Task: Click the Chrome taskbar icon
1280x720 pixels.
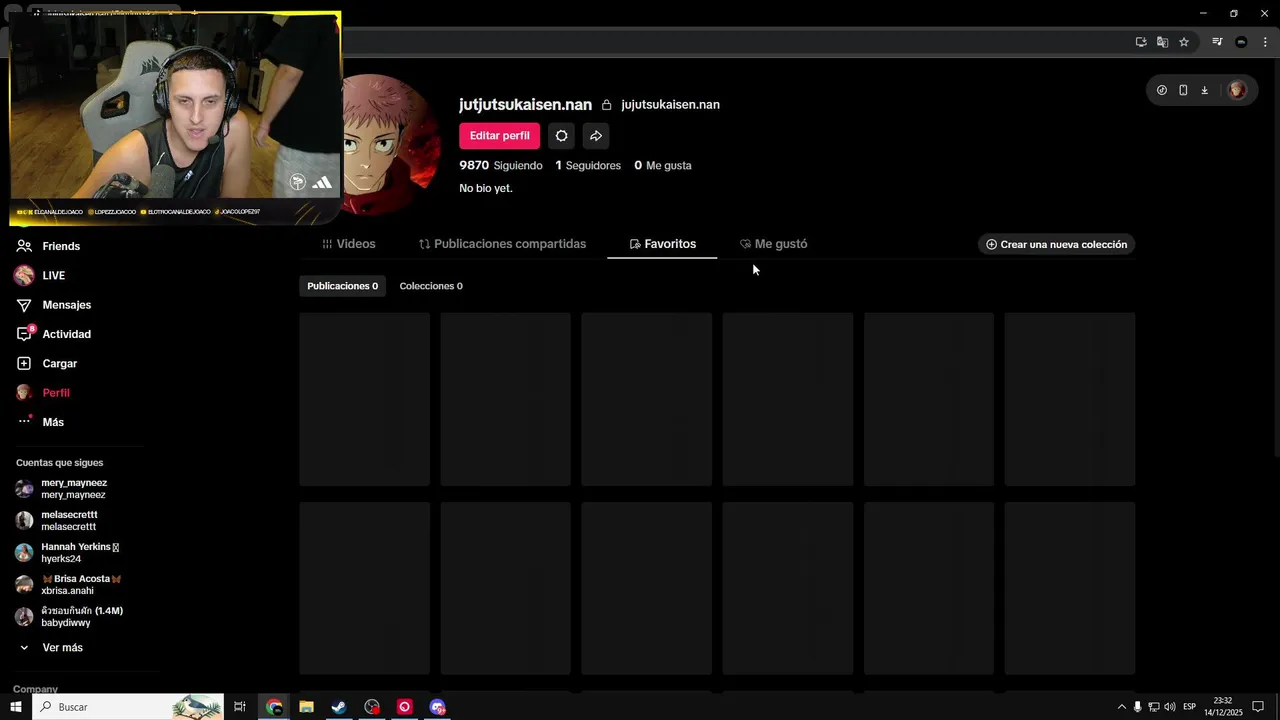Action: tap(274, 707)
